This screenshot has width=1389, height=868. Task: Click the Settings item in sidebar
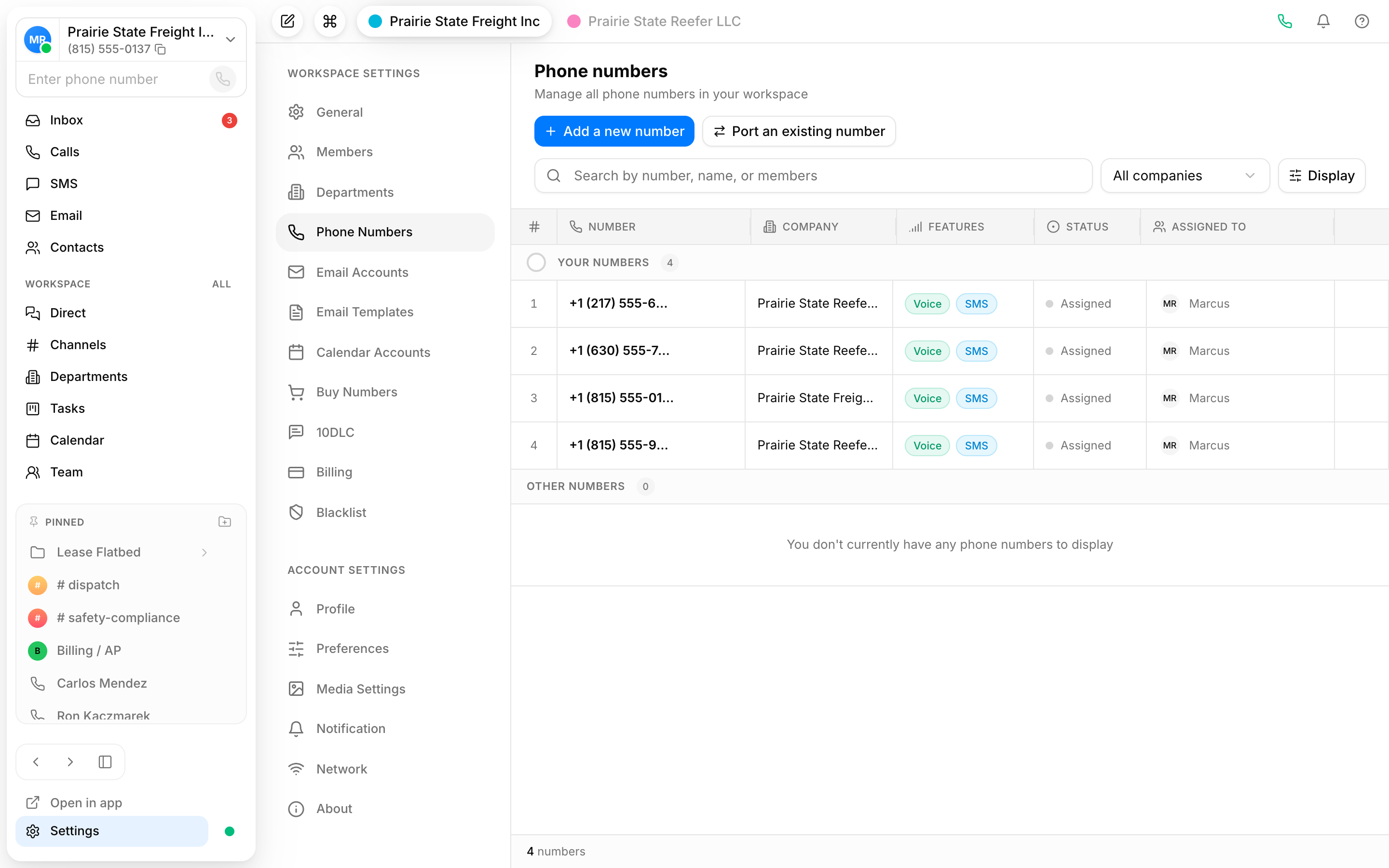(x=112, y=831)
